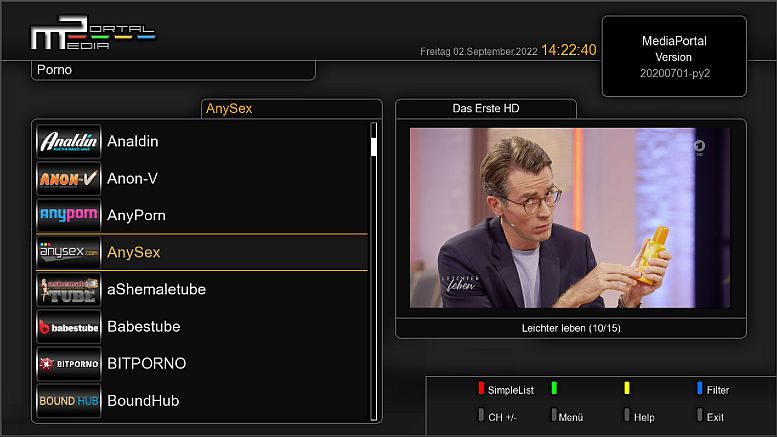Click the green color key
This screenshot has height=437, width=777.
554,389
